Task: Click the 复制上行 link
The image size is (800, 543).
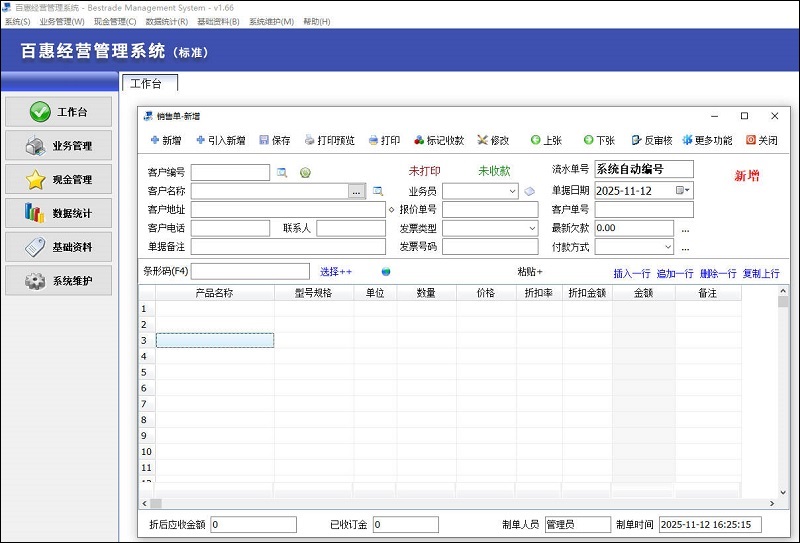Action: tap(761, 274)
